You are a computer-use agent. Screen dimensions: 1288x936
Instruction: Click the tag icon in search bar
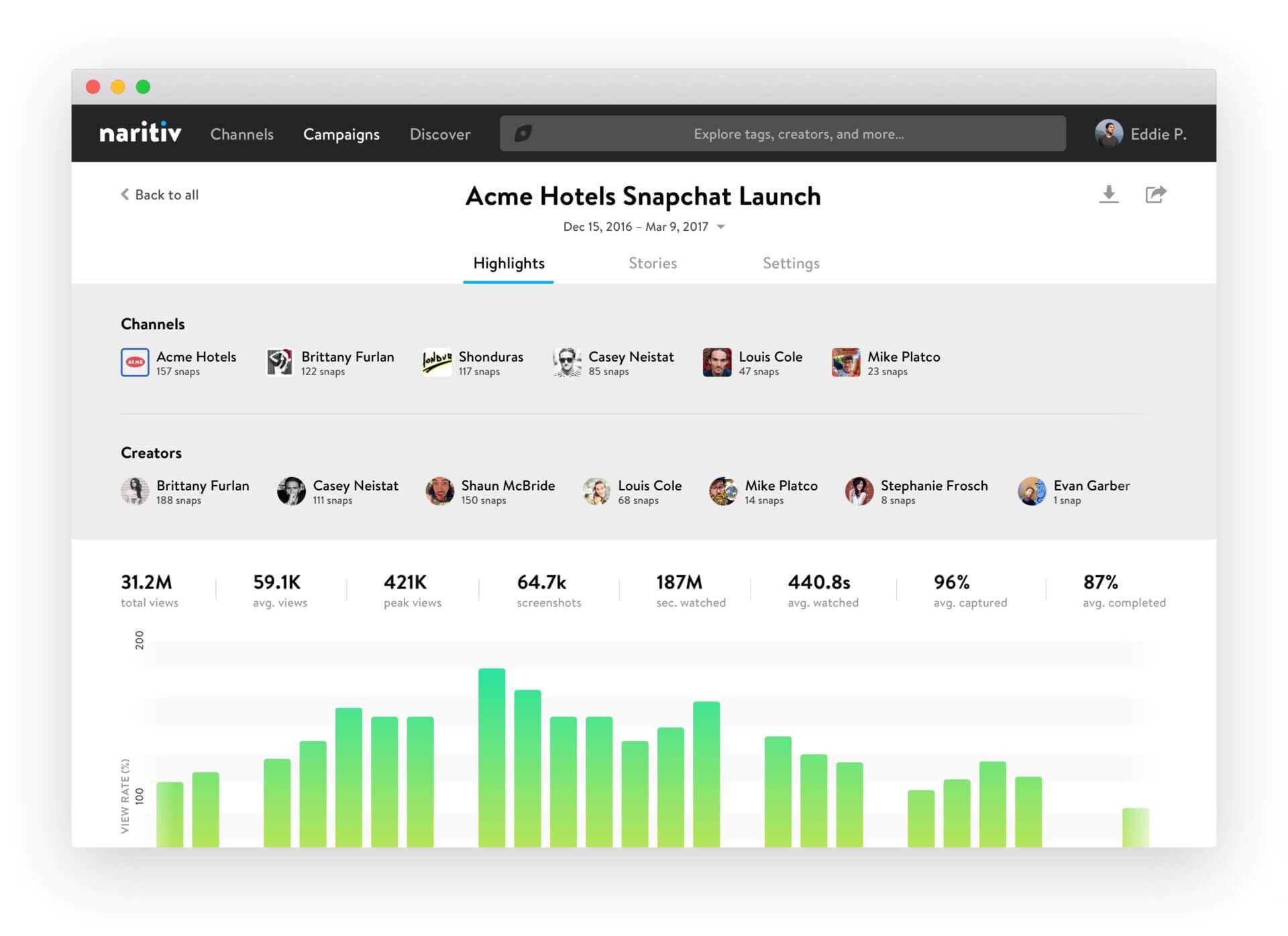coord(523,133)
